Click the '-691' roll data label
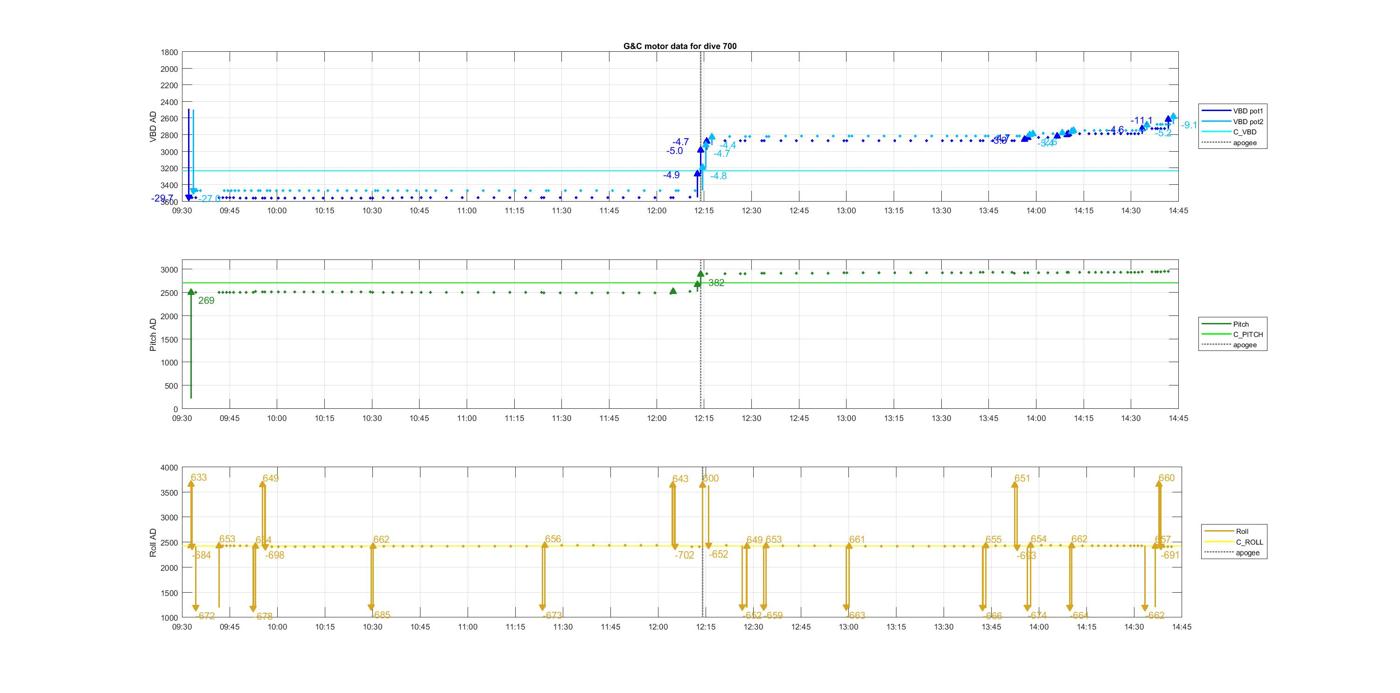Image resolution: width=1400 pixels, height=693 pixels. 1170,555
